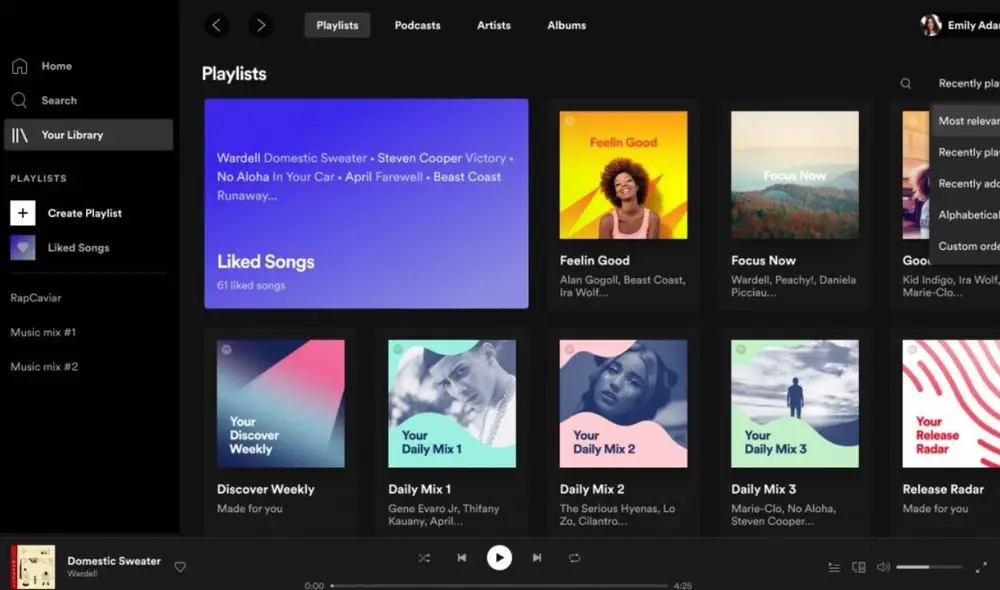Switch to the Podcasts tab
The width and height of the screenshot is (1000, 590).
click(x=417, y=25)
